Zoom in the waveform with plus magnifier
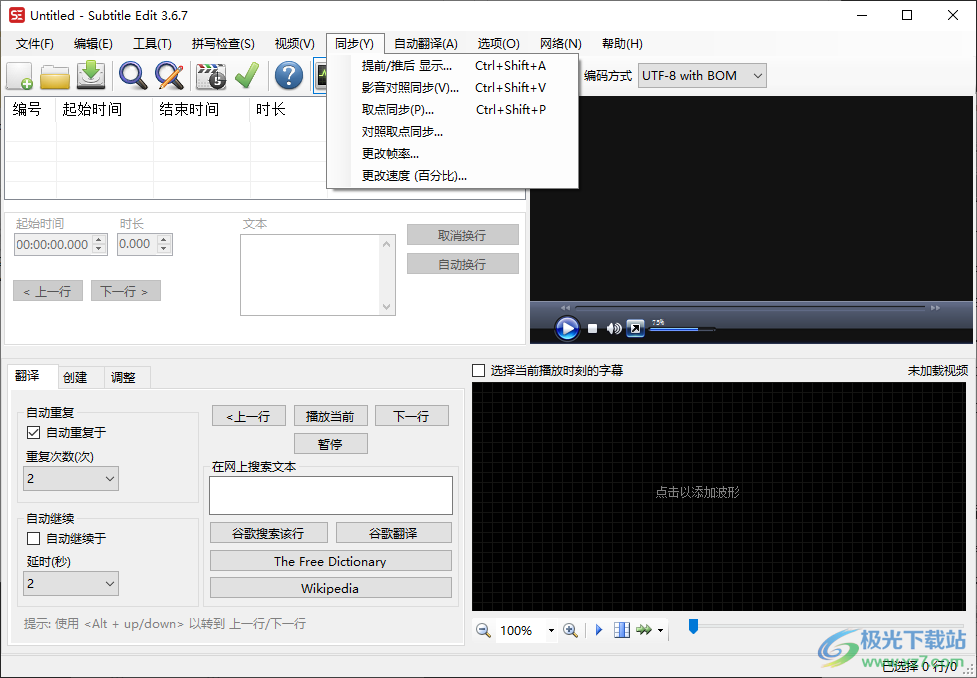 (x=570, y=630)
